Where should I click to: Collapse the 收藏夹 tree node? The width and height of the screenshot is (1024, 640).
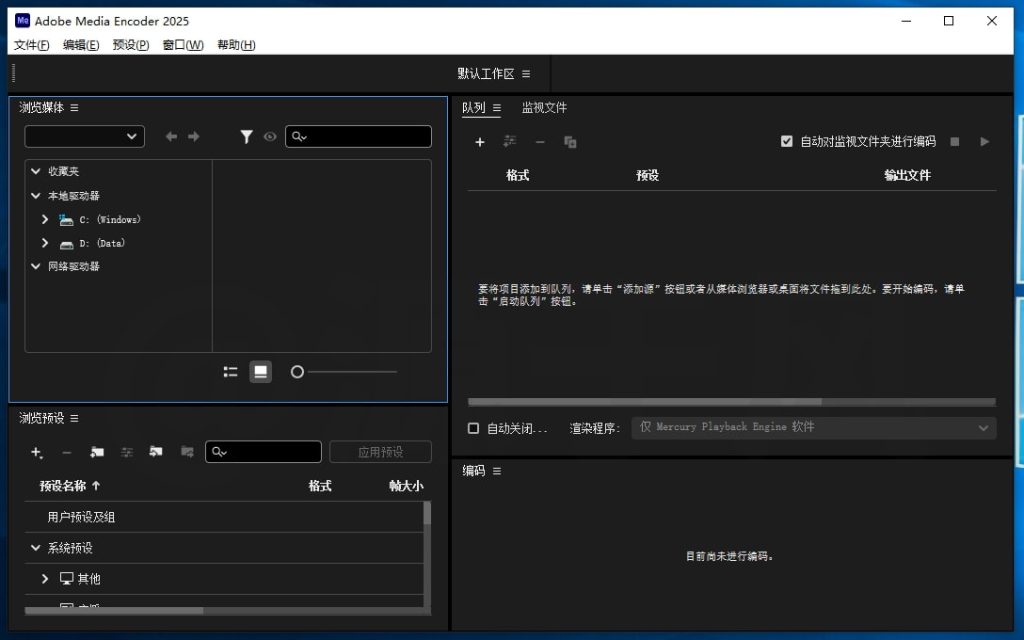point(35,171)
